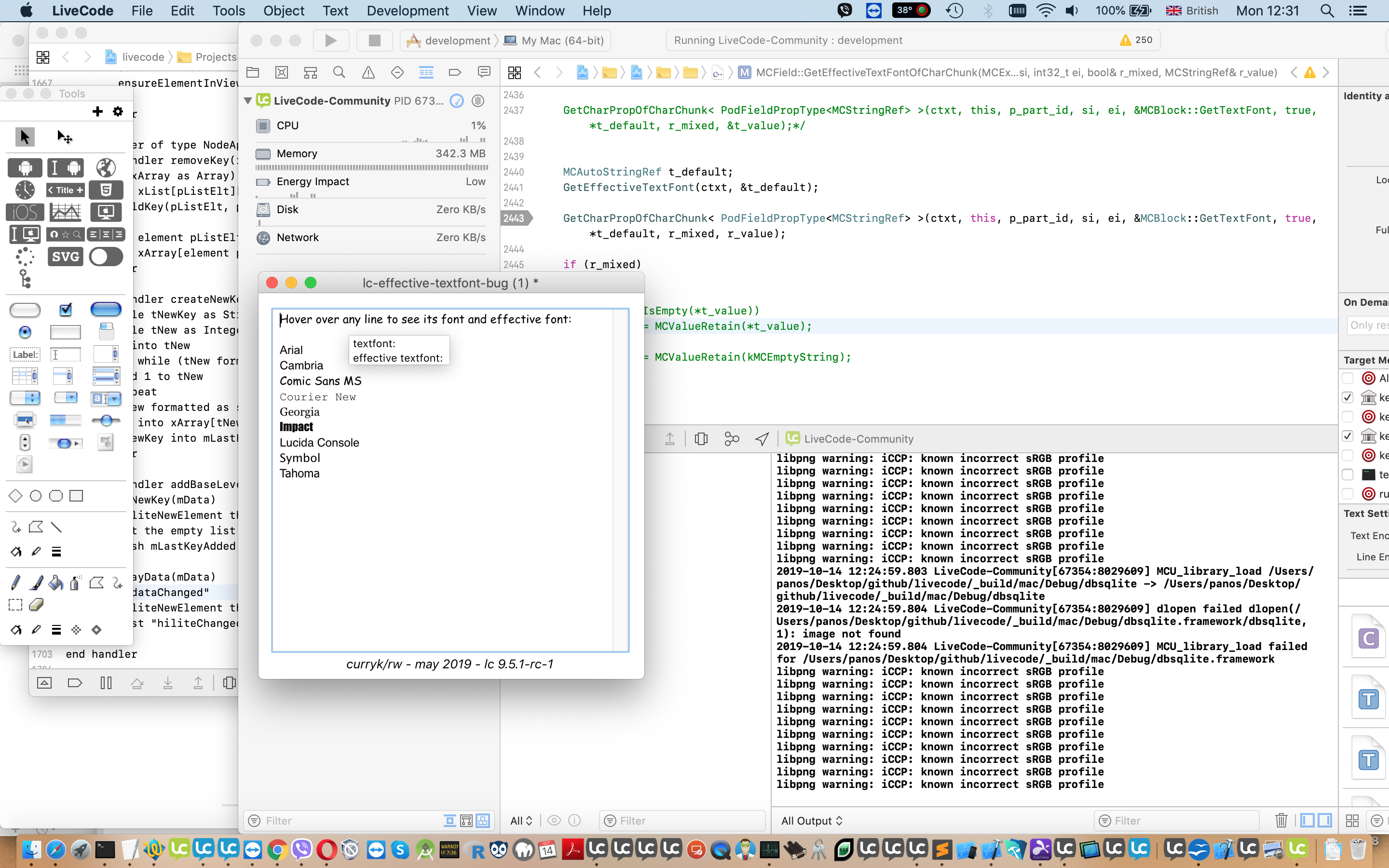Select the rectangle graphic tool
The width and height of the screenshot is (1389, 868).
(76, 495)
